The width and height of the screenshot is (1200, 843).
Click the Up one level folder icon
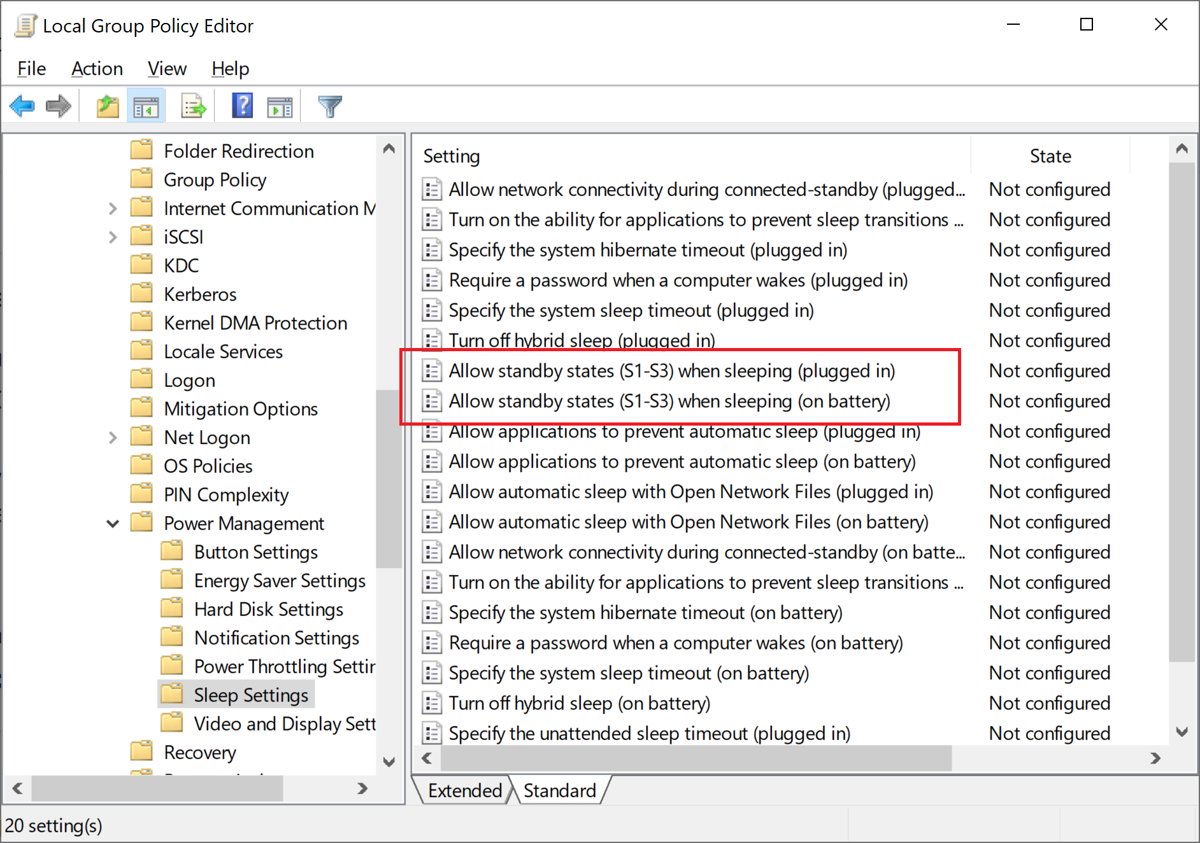(108, 106)
